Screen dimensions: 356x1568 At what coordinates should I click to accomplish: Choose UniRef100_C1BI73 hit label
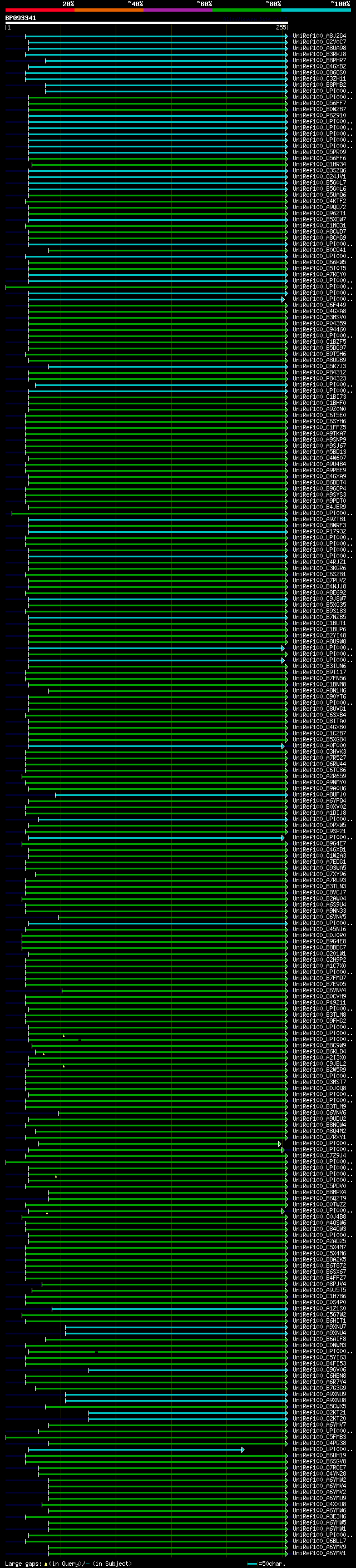(319, 397)
